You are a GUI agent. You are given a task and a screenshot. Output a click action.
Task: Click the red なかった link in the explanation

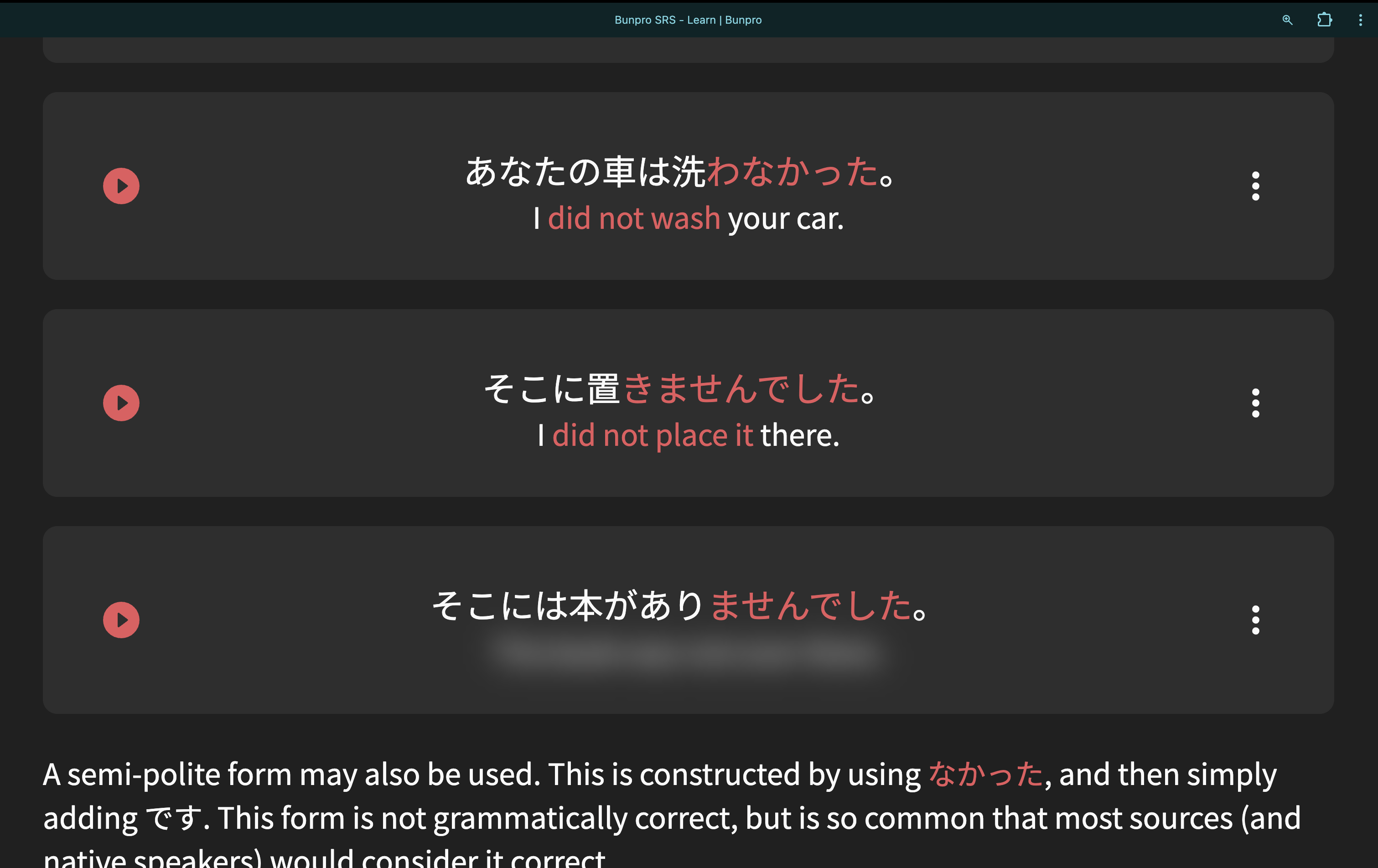[985, 774]
